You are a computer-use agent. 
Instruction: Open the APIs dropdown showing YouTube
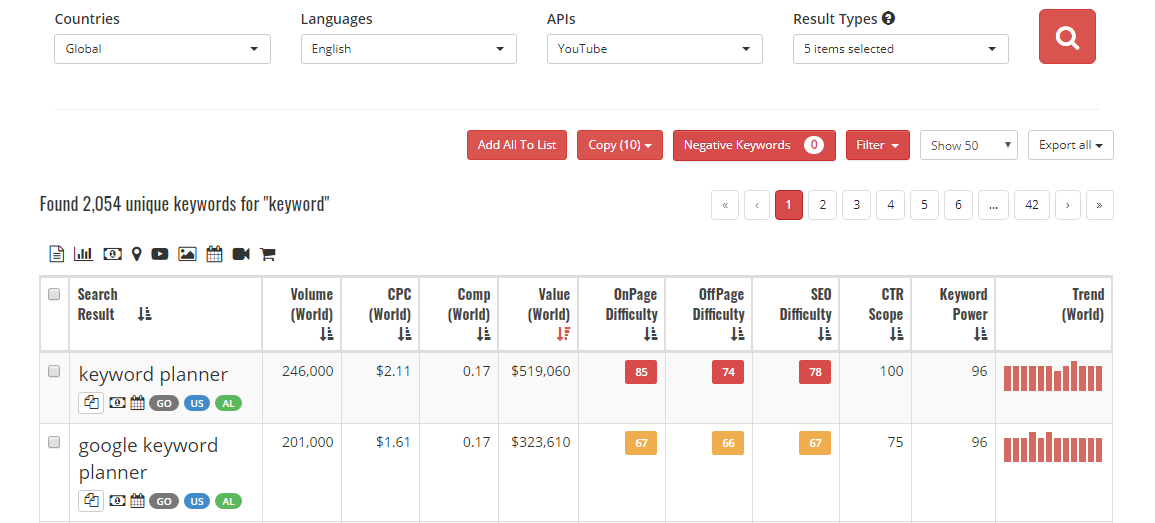654,49
